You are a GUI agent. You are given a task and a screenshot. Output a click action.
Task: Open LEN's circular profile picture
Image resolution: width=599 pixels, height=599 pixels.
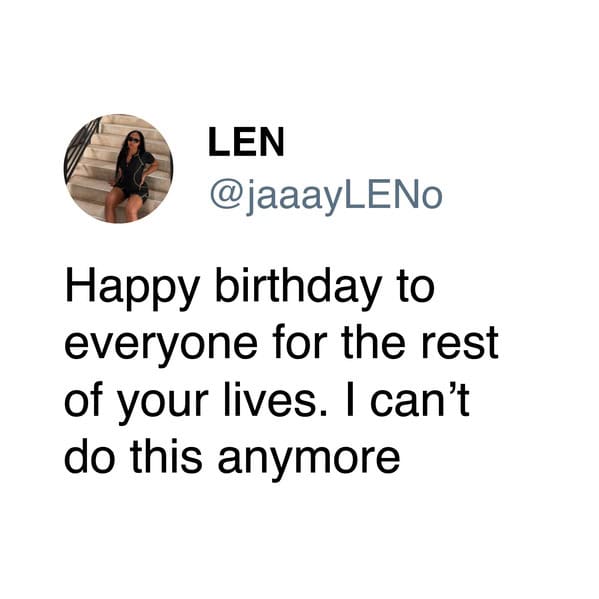pos(118,168)
